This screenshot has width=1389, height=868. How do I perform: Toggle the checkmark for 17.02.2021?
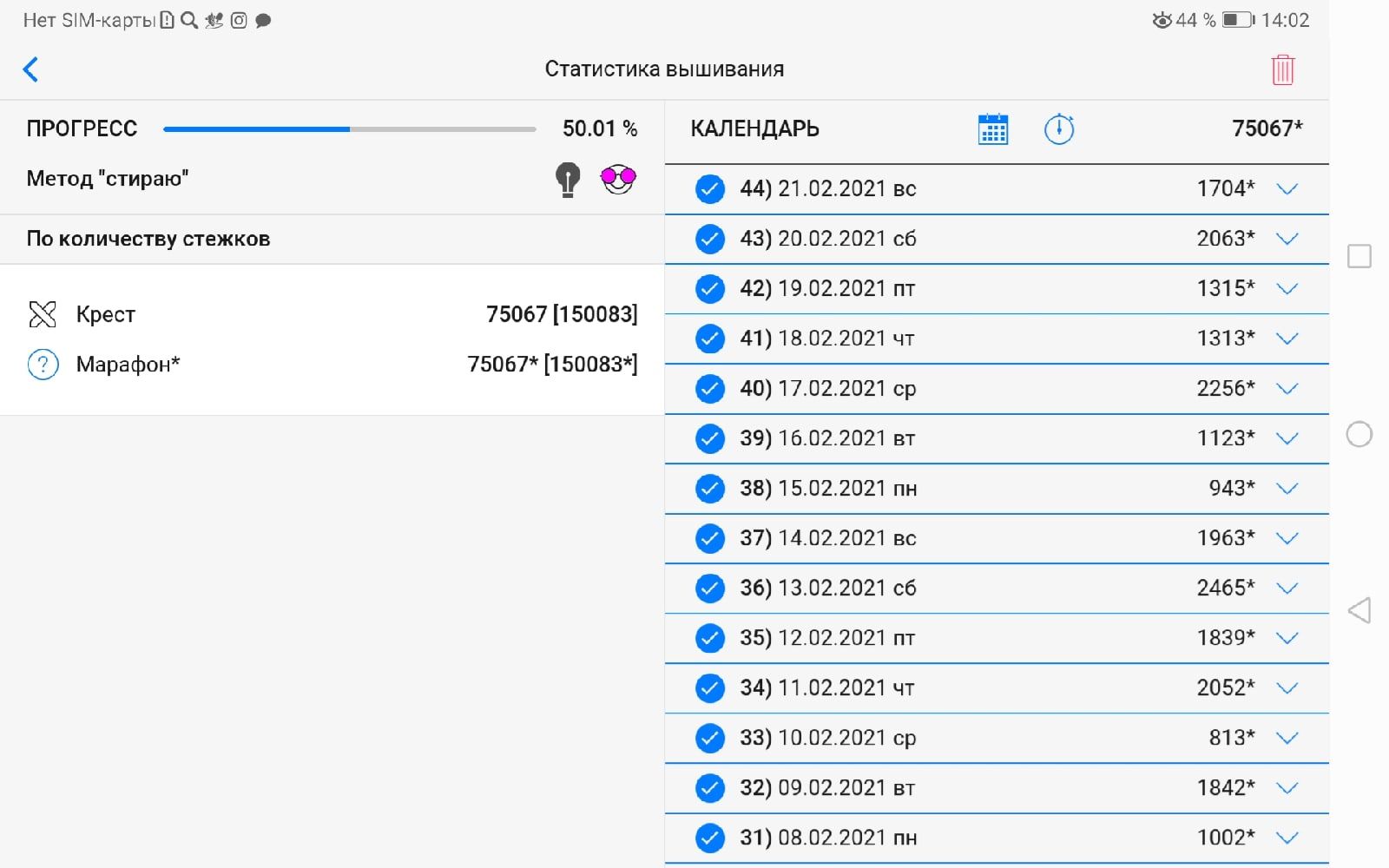click(x=710, y=389)
